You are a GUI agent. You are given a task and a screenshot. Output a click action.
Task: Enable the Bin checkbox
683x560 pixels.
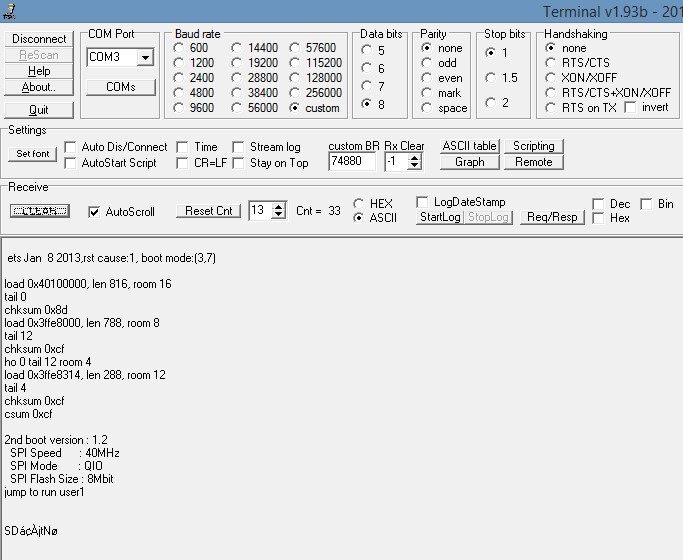(x=646, y=204)
